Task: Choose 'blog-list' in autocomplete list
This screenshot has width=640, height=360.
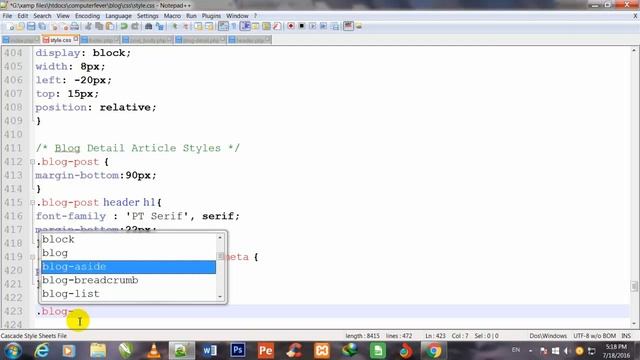Action: (128, 294)
